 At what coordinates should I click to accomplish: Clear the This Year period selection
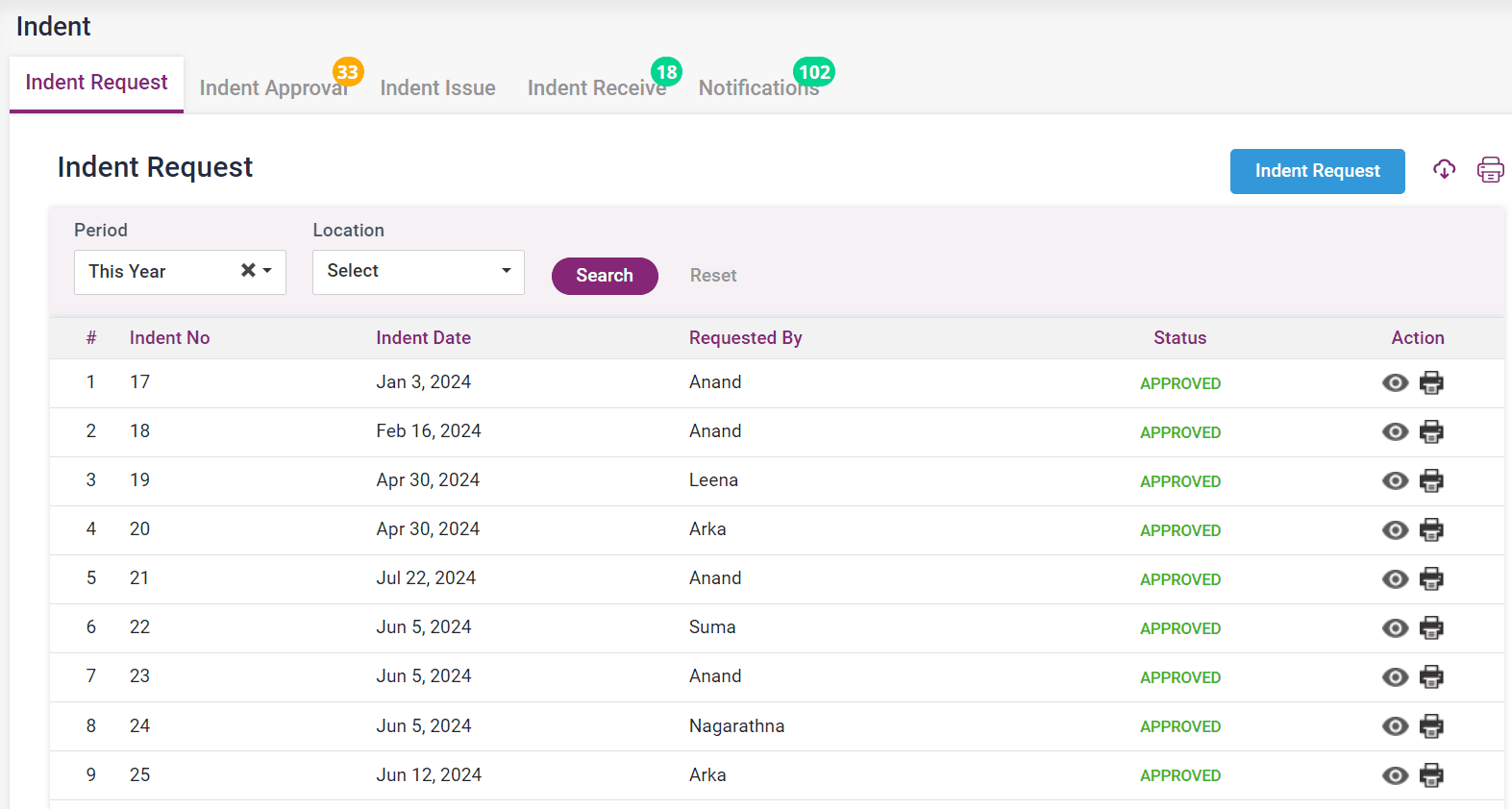tap(248, 271)
